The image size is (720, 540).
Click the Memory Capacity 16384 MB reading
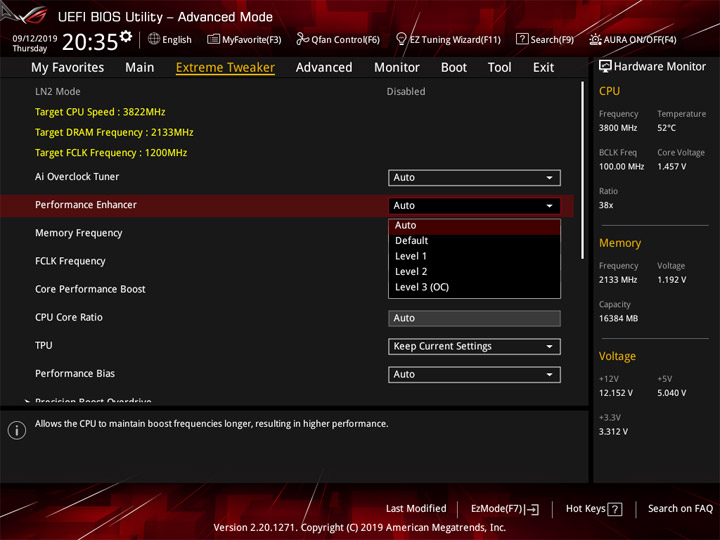[x=618, y=319]
